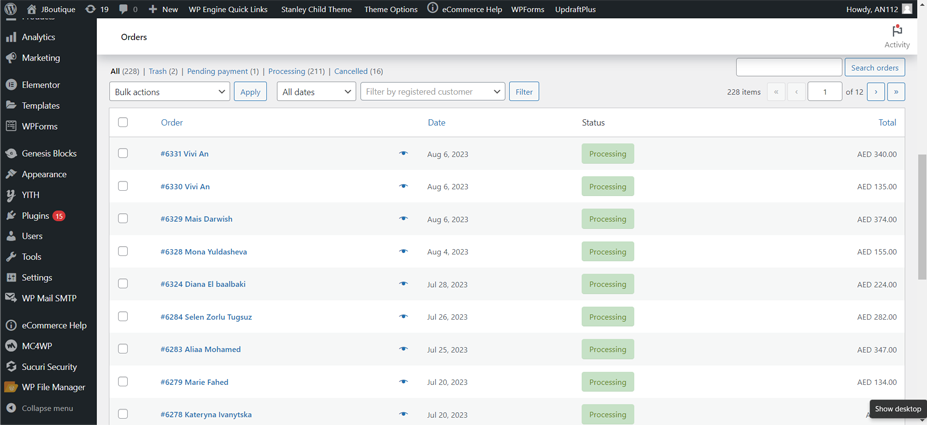Open WP Engine Quick Links menu
Viewport: 927px width, 425px height.
pos(228,9)
